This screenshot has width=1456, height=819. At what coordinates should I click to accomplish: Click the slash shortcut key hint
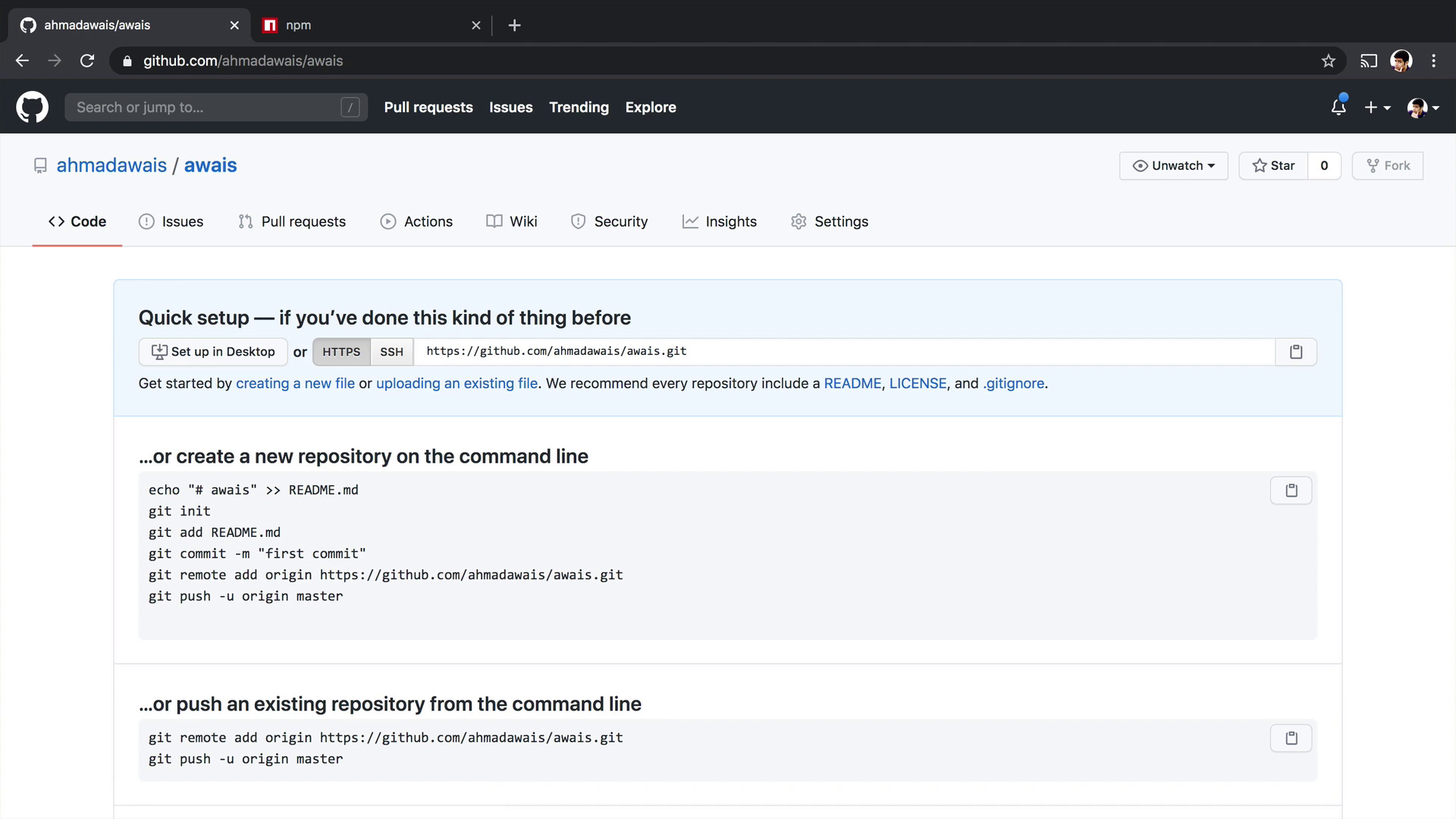pos(350,107)
